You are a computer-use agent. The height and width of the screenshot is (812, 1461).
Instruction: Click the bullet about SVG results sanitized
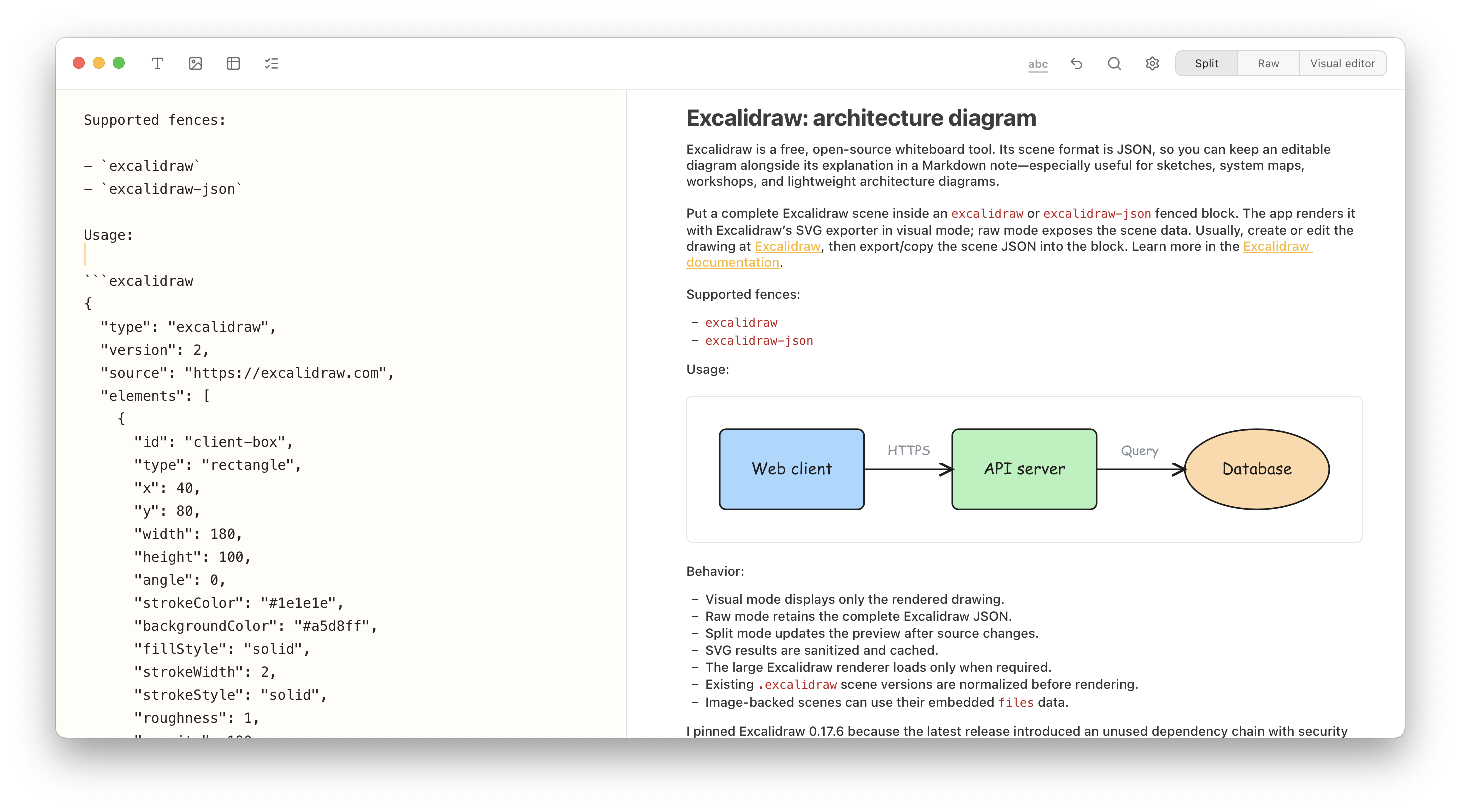pyautogui.click(x=822, y=650)
